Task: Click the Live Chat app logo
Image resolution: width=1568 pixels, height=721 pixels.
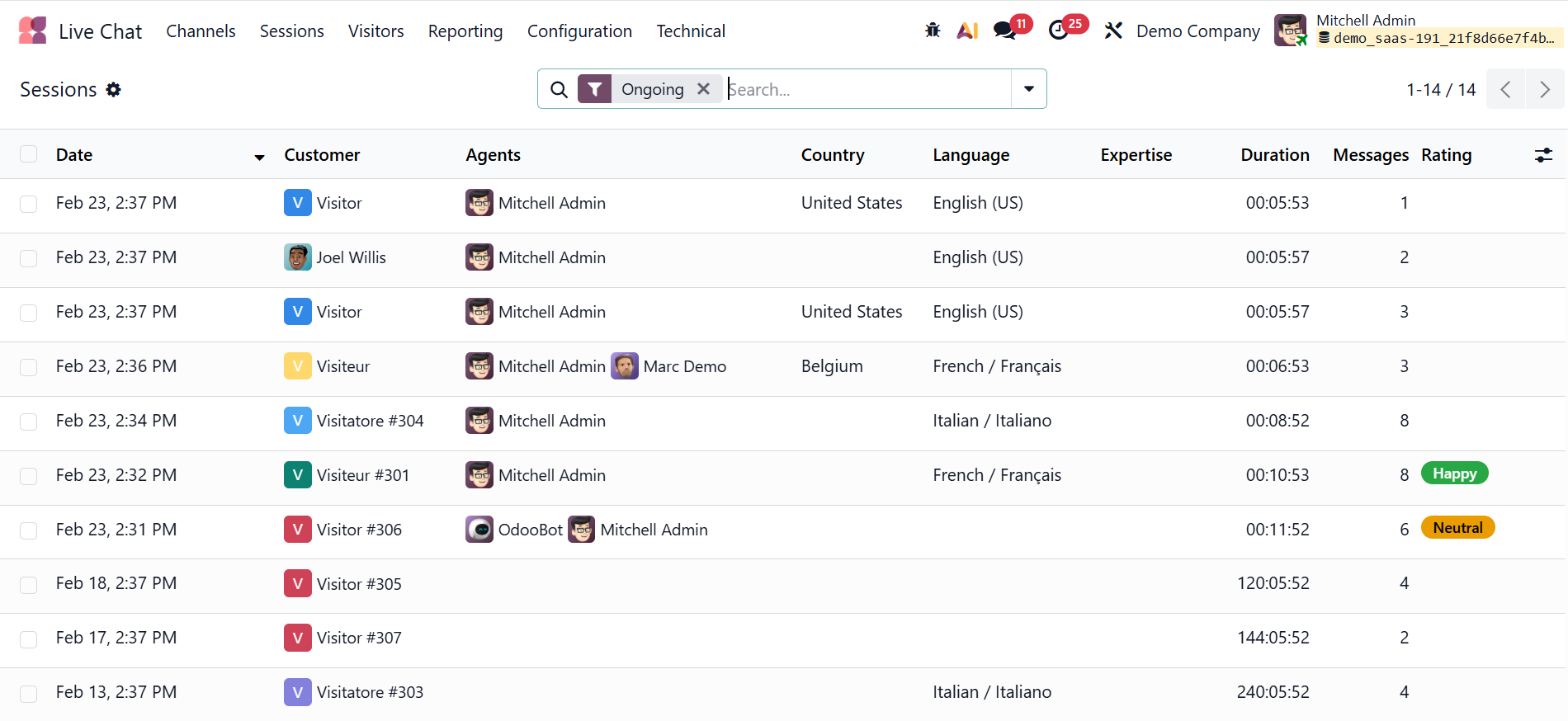Action: click(x=33, y=31)
